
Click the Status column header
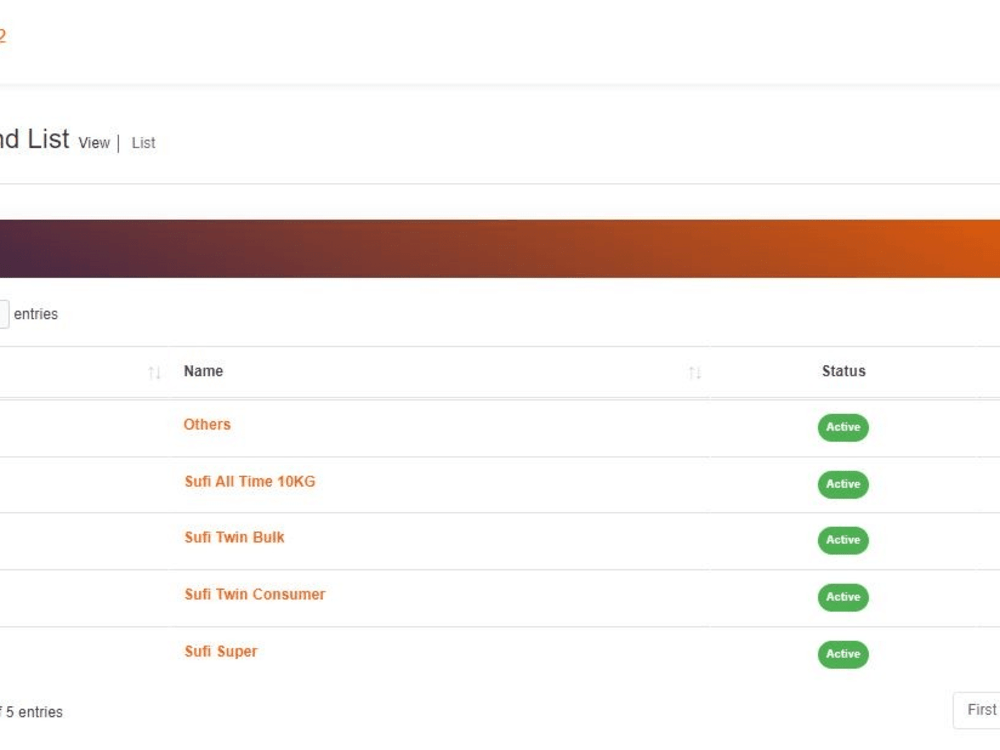click(x=843, y=371)
